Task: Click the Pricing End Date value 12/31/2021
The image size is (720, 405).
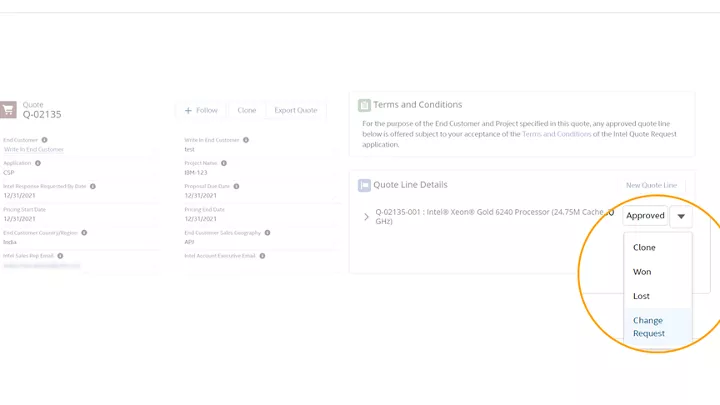Action: coord(200,219)
